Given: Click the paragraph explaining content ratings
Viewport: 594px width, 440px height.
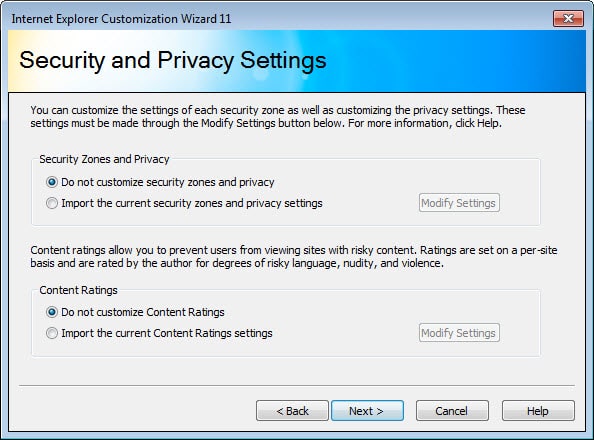Looking at the screenshot, I should [x=294, y=257].
